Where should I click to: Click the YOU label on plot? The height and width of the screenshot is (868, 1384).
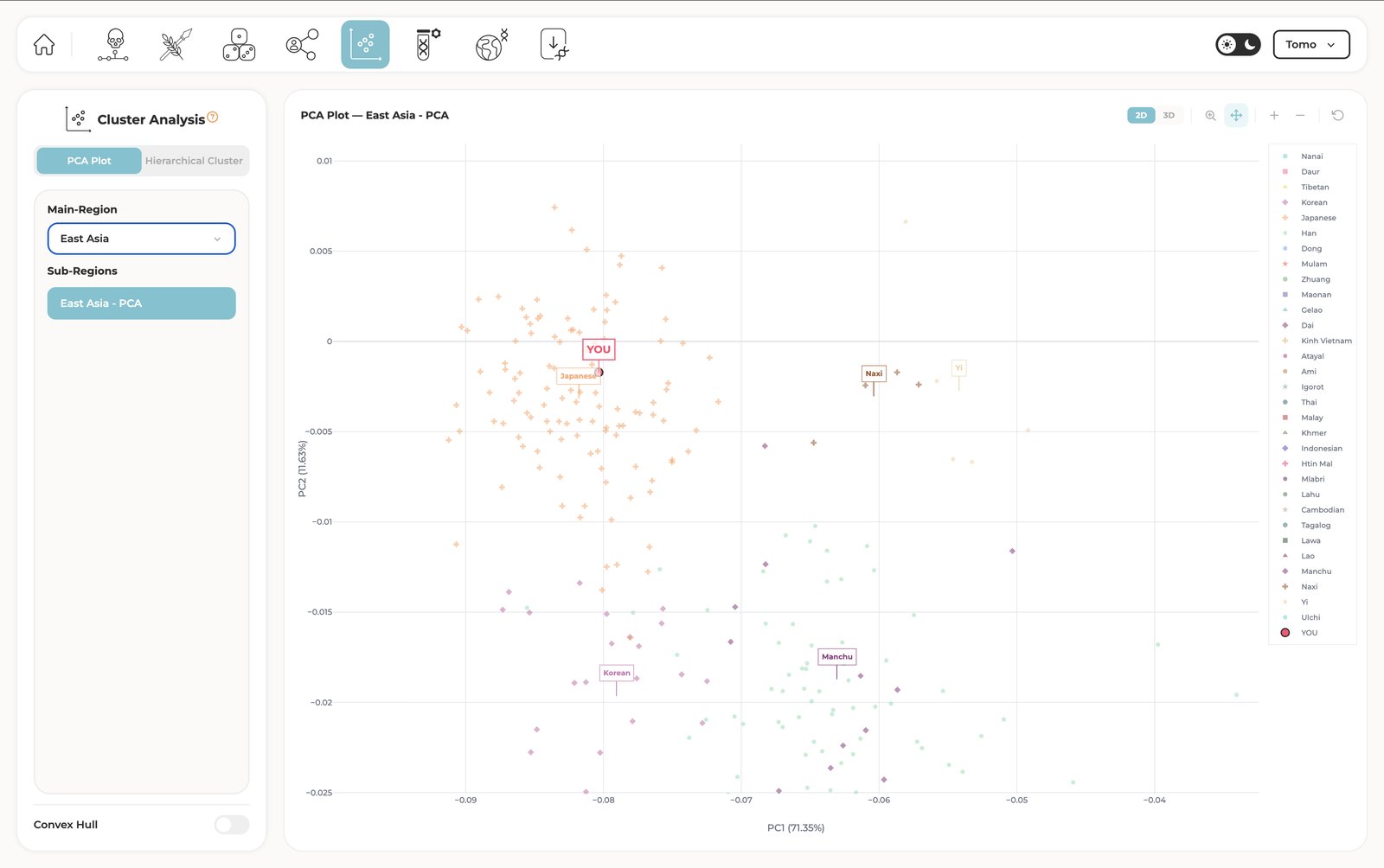599,349
